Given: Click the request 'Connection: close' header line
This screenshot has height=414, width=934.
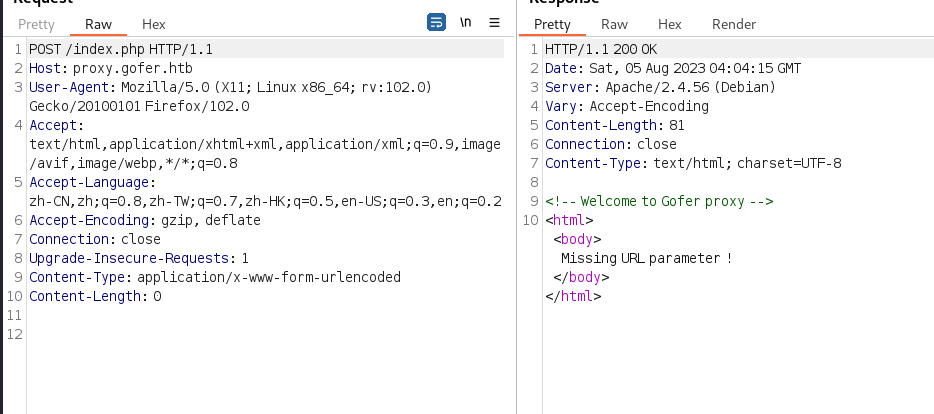Looking at the screenshot, I should click(95, 239).
